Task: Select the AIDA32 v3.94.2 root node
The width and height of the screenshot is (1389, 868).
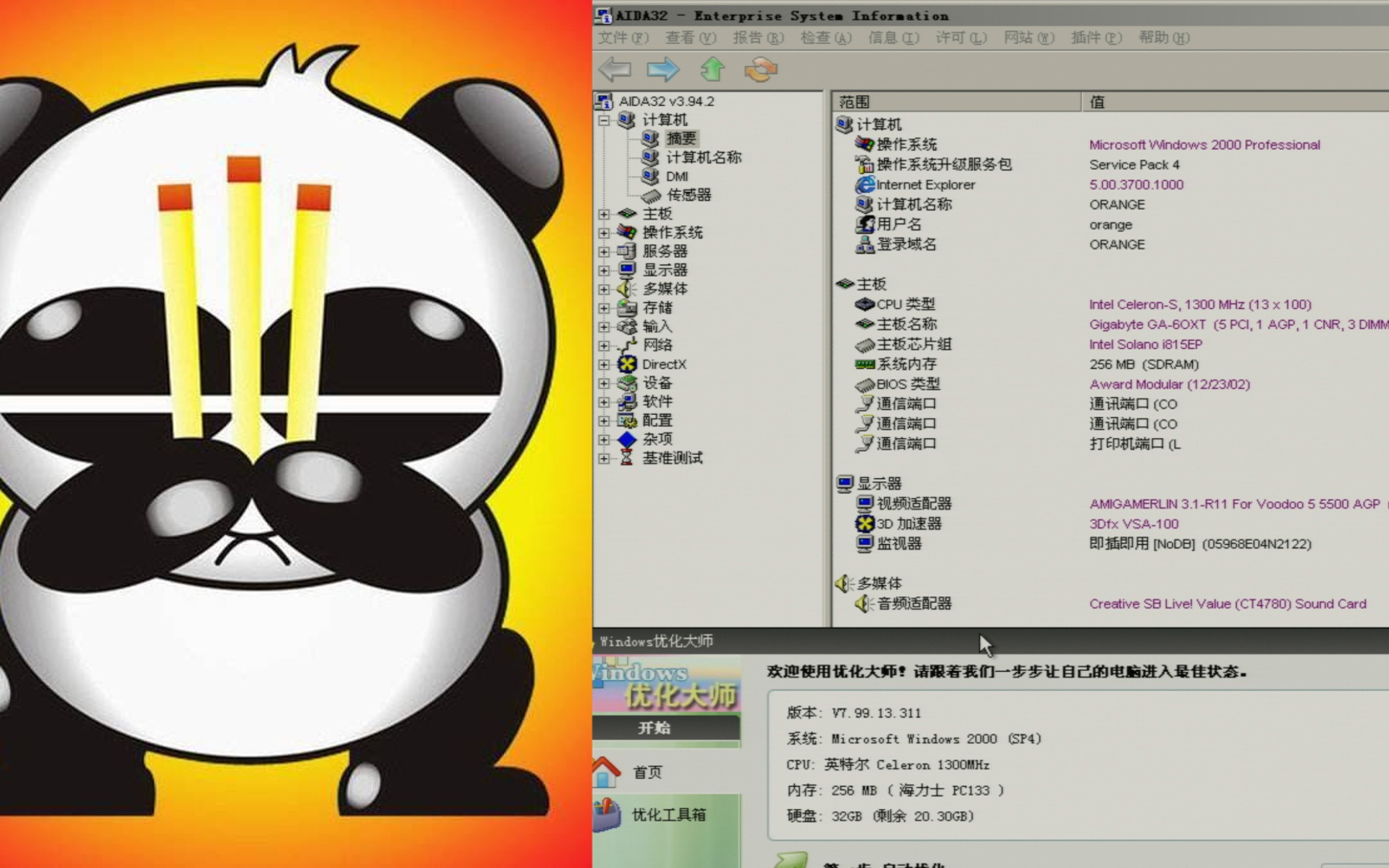Action: pos(666,101)
